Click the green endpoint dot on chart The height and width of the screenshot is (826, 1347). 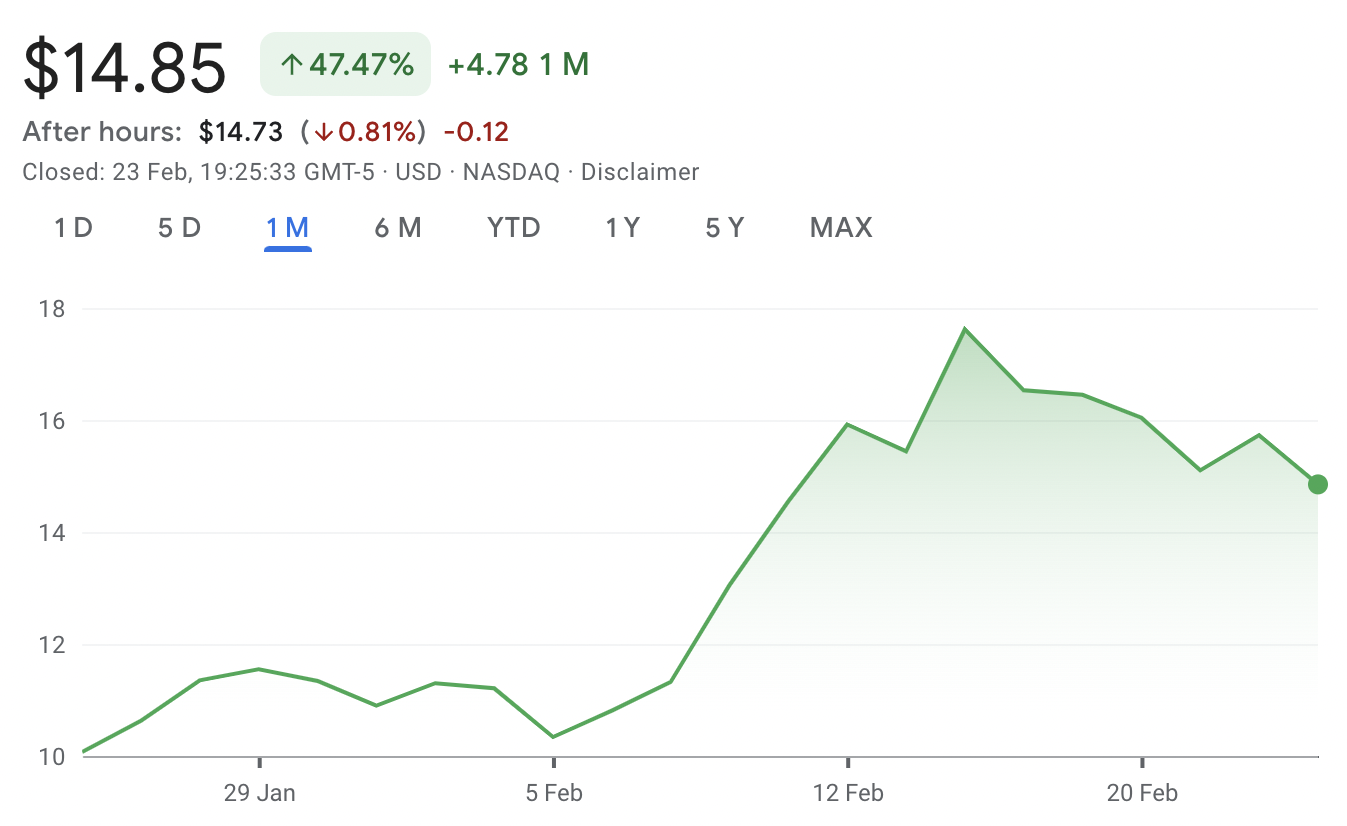click(1318, 484)
